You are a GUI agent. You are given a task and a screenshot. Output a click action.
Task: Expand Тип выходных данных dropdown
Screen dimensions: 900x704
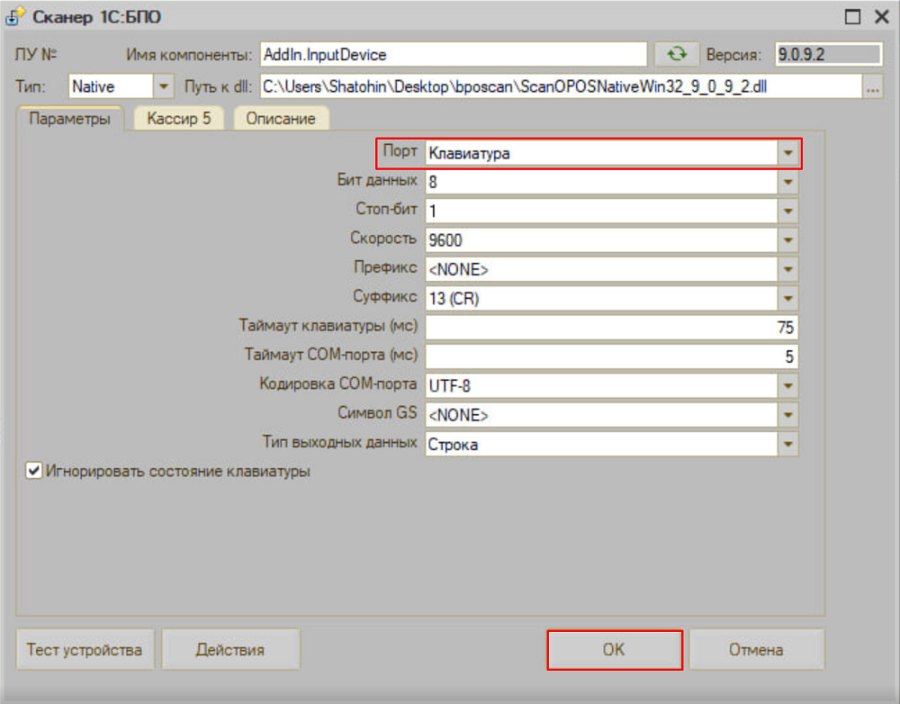pos(788,444)
